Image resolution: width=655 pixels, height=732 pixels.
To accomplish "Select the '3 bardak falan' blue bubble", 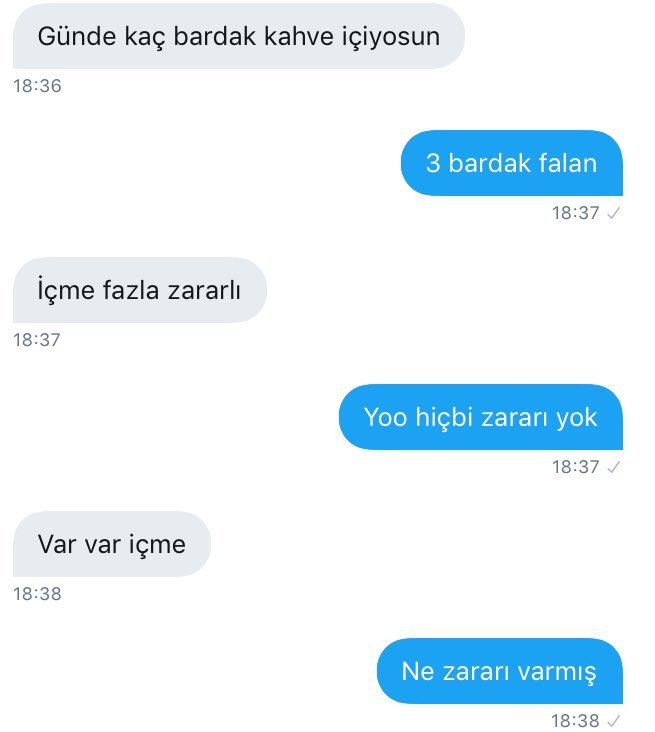I will pos(512,163).
